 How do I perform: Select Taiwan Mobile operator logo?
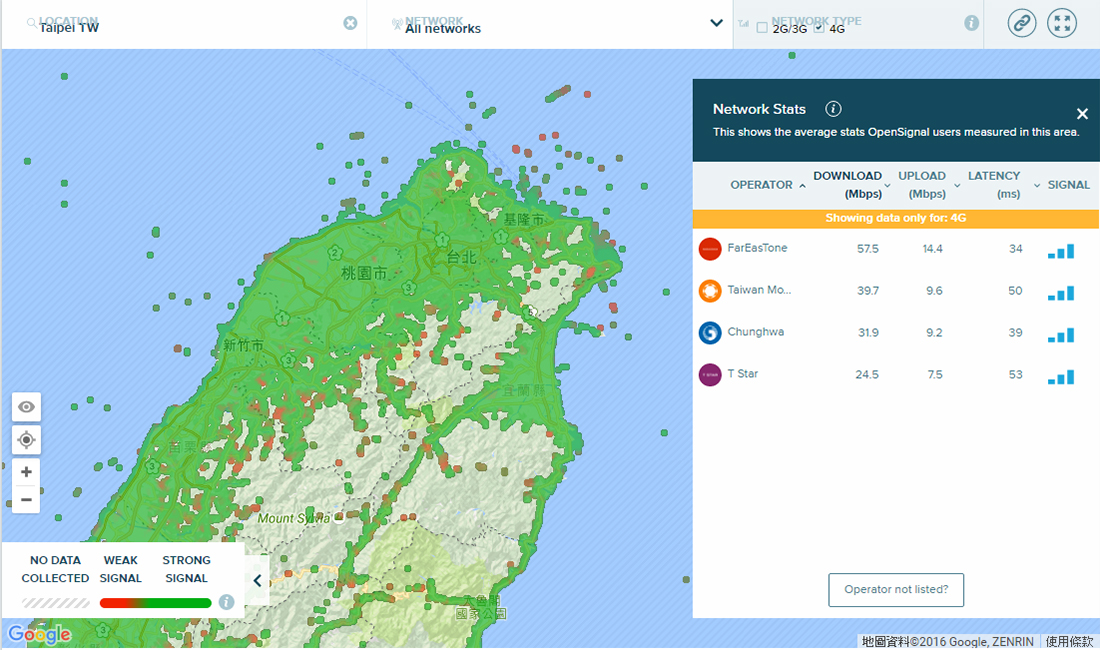point(710,291)
